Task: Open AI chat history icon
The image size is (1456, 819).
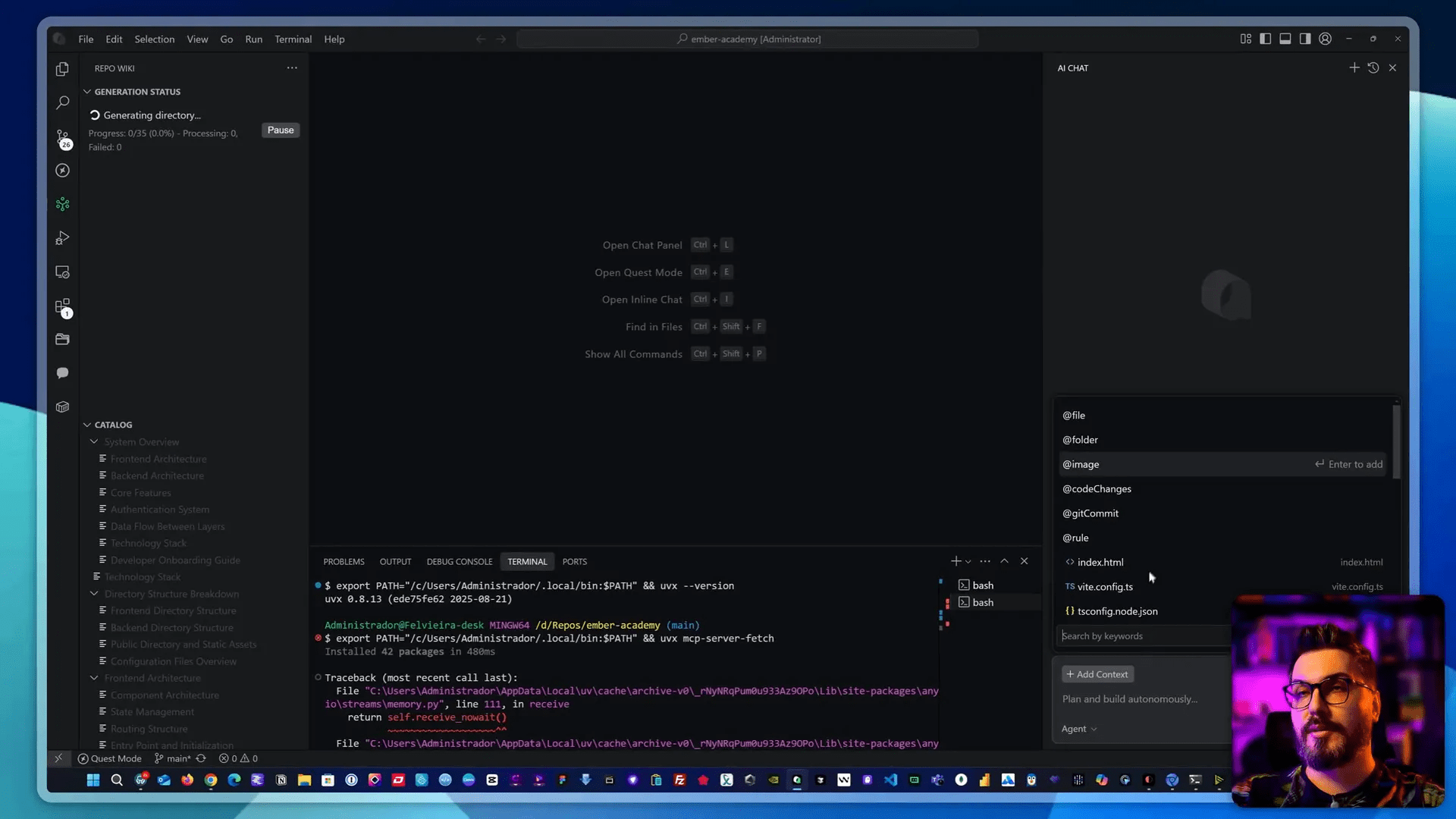Action: pyautogui.click(x=1373, y=67)
